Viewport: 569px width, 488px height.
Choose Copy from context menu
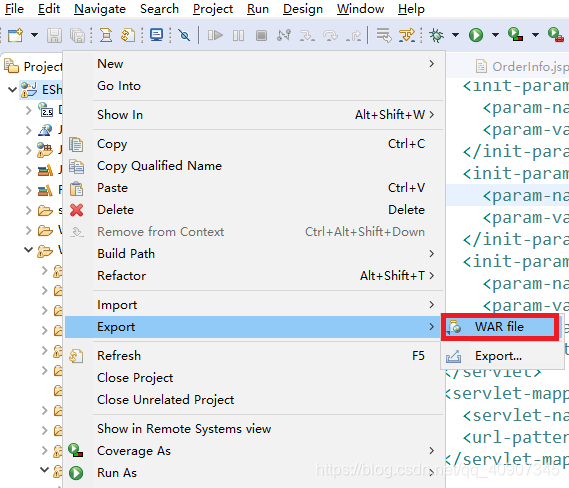point(254,144)
